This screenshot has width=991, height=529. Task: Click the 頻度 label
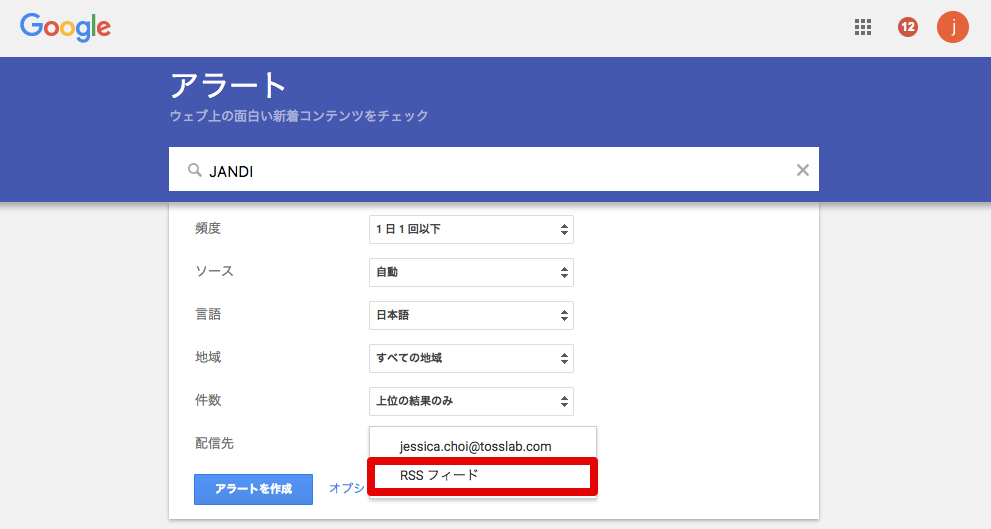208,229
